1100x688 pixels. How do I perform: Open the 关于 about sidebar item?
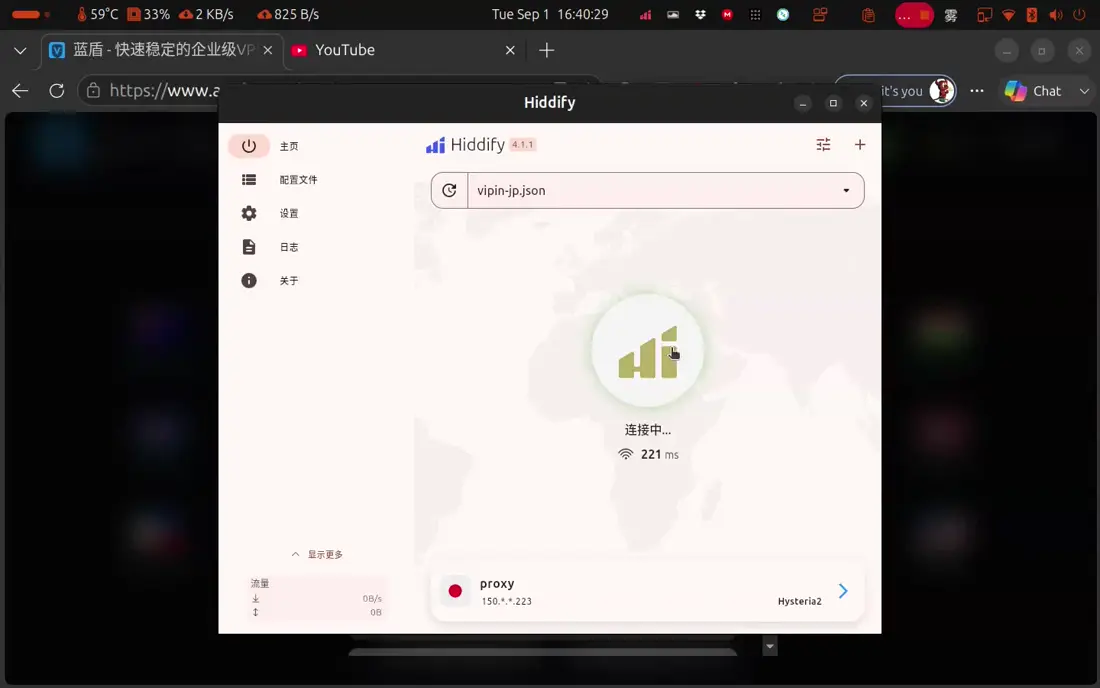pos(270,281)
